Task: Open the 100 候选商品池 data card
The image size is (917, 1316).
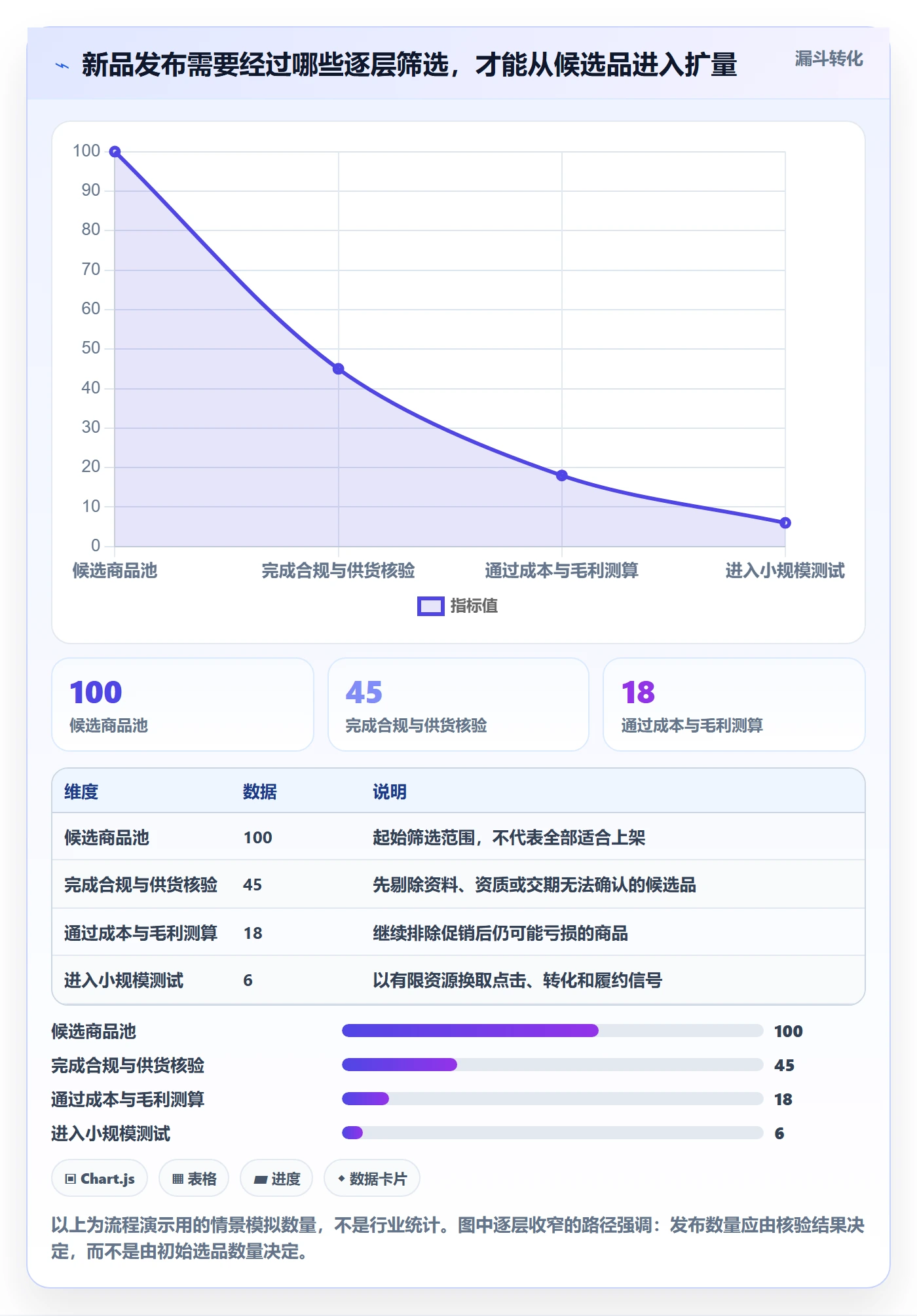Action: tap(183, 704)
